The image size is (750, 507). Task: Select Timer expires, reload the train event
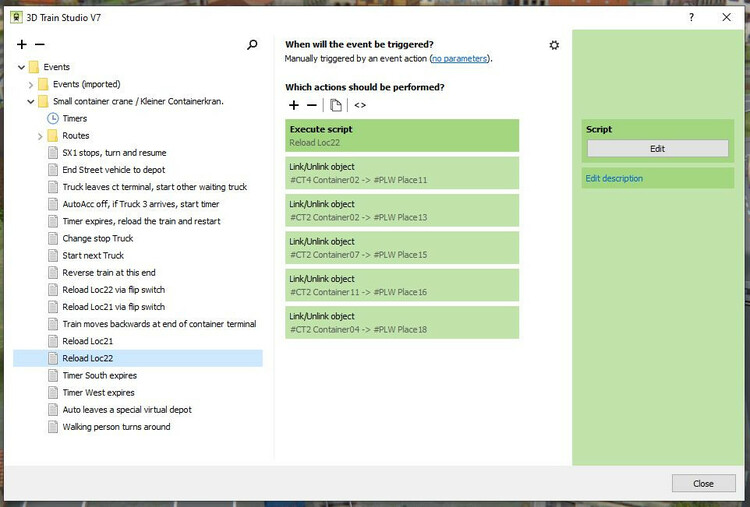(x=142, y=221)
